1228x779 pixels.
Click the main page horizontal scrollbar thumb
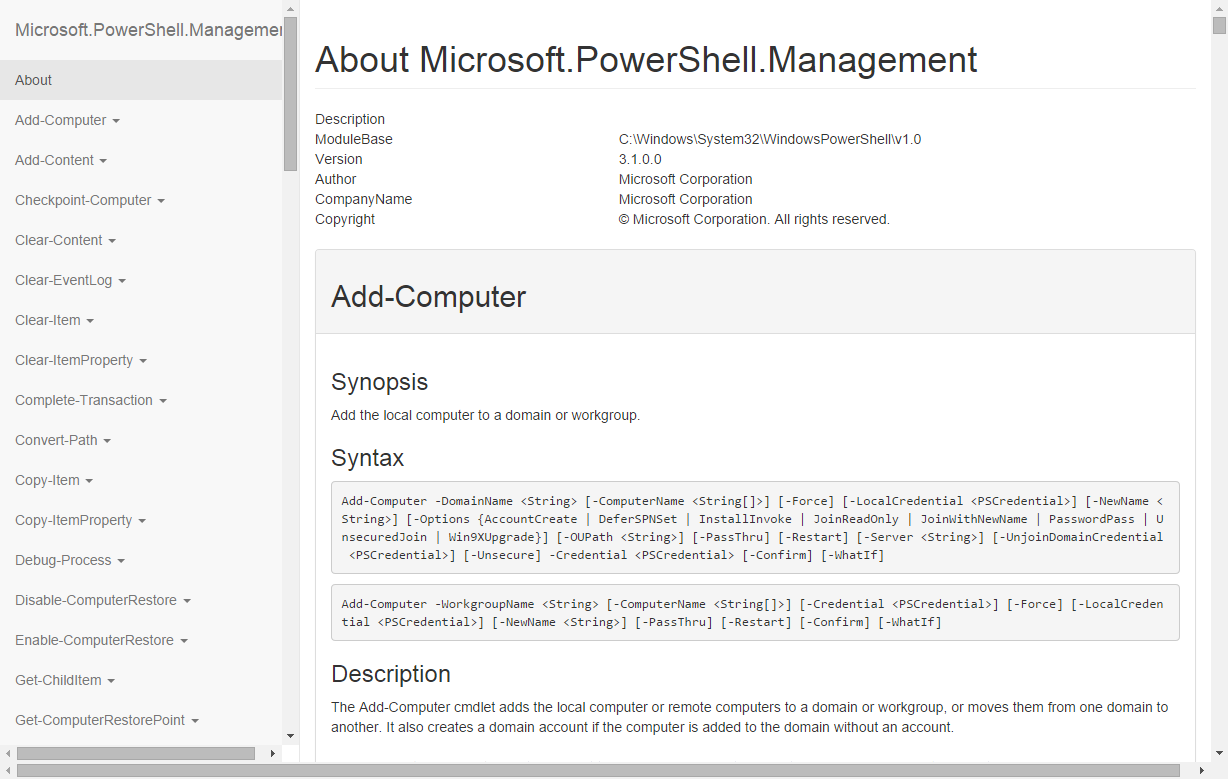click(597, 770)
